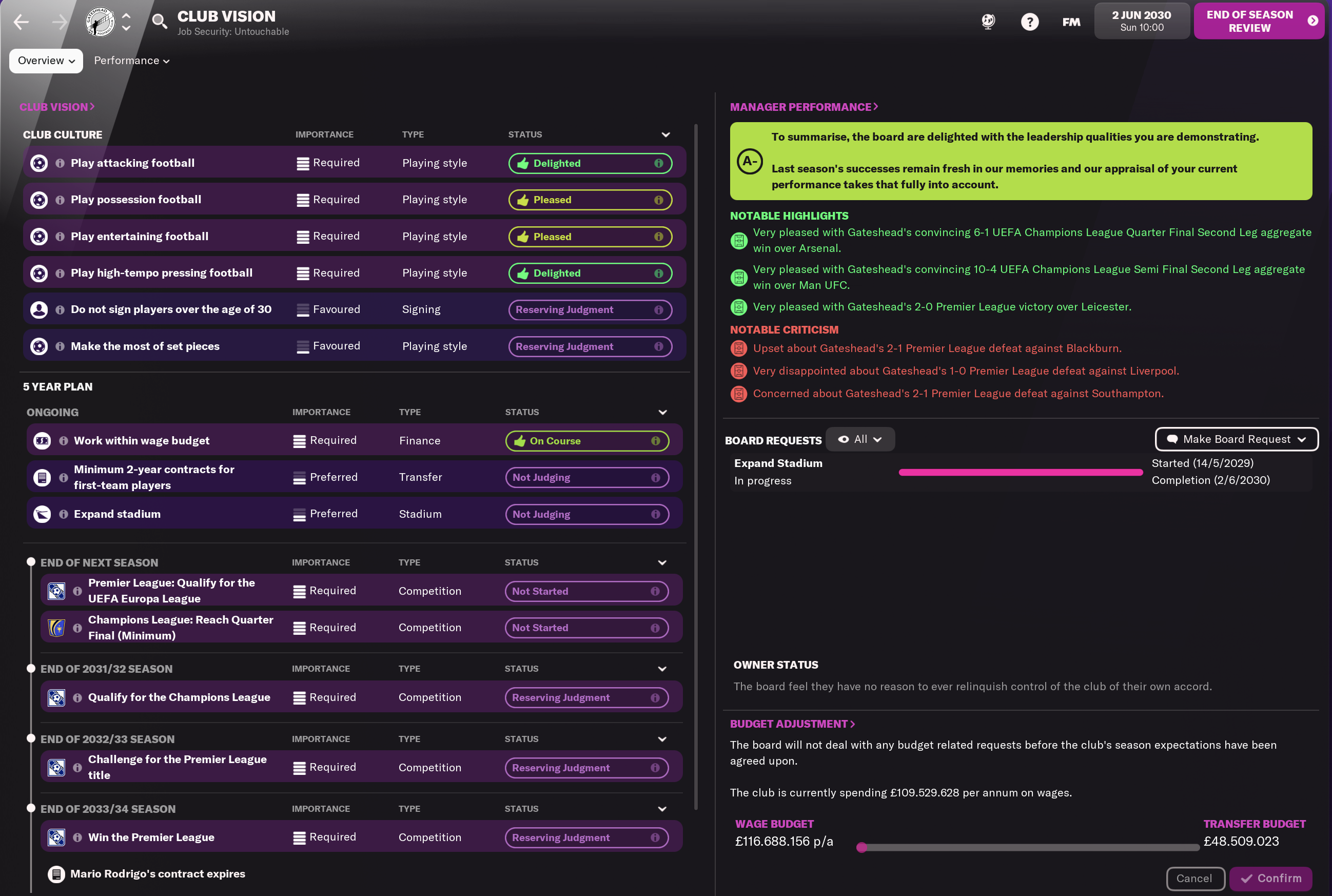Image resolution: width=1332 pixels, height=896 pixels.
Task: Open Make Board Request dropdown
Action: [x=1236, y=439]
